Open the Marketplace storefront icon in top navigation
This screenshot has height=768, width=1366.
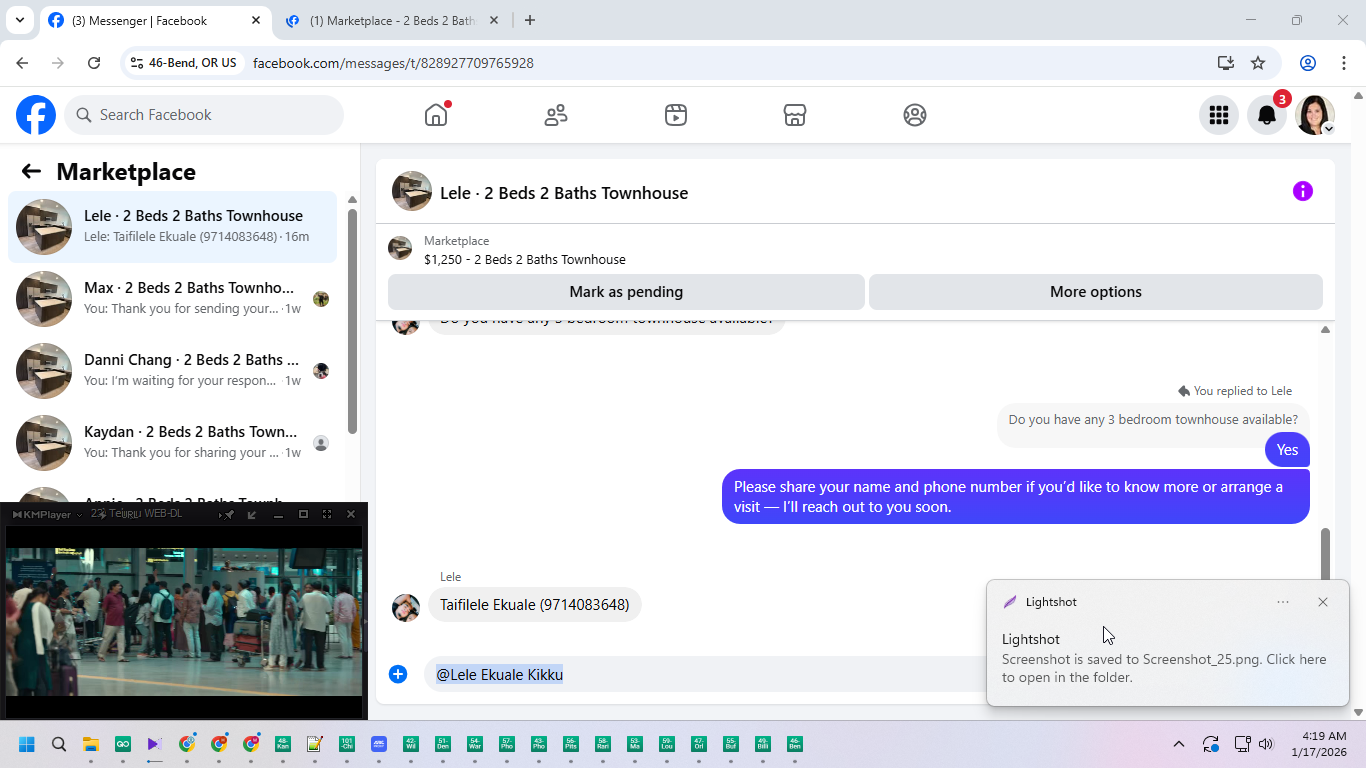tap(795, 115)
